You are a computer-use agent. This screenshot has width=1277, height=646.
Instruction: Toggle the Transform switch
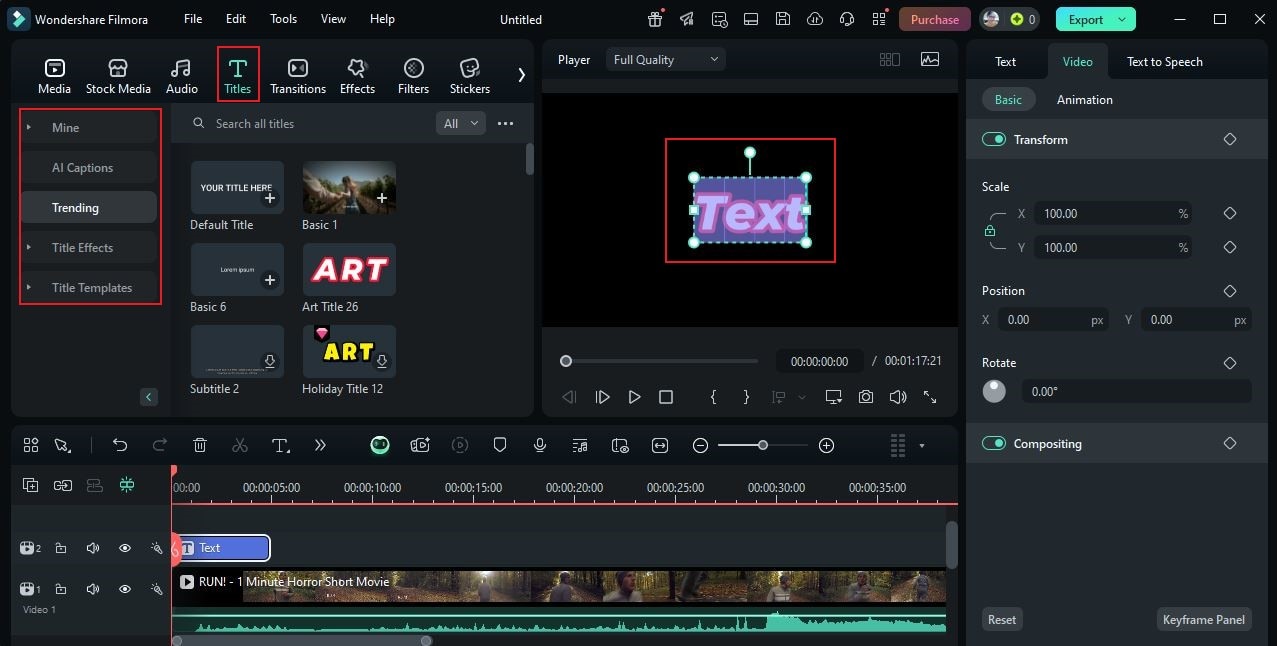pos(993,139)
